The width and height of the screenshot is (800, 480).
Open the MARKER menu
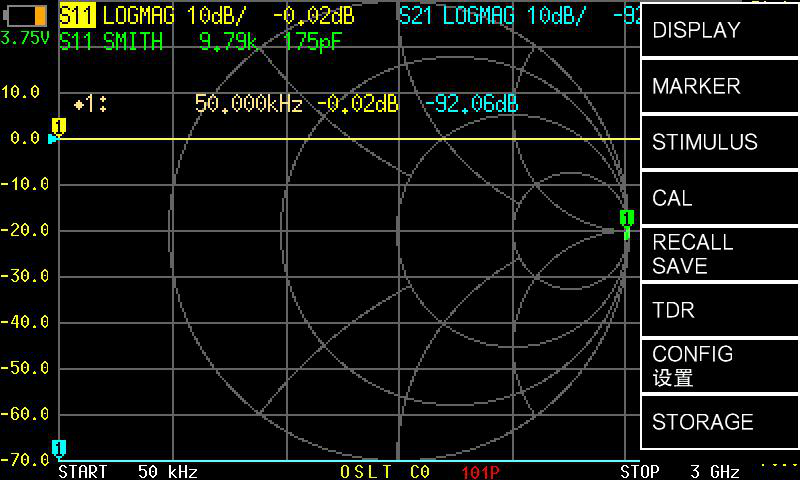(x=720, y=86)
